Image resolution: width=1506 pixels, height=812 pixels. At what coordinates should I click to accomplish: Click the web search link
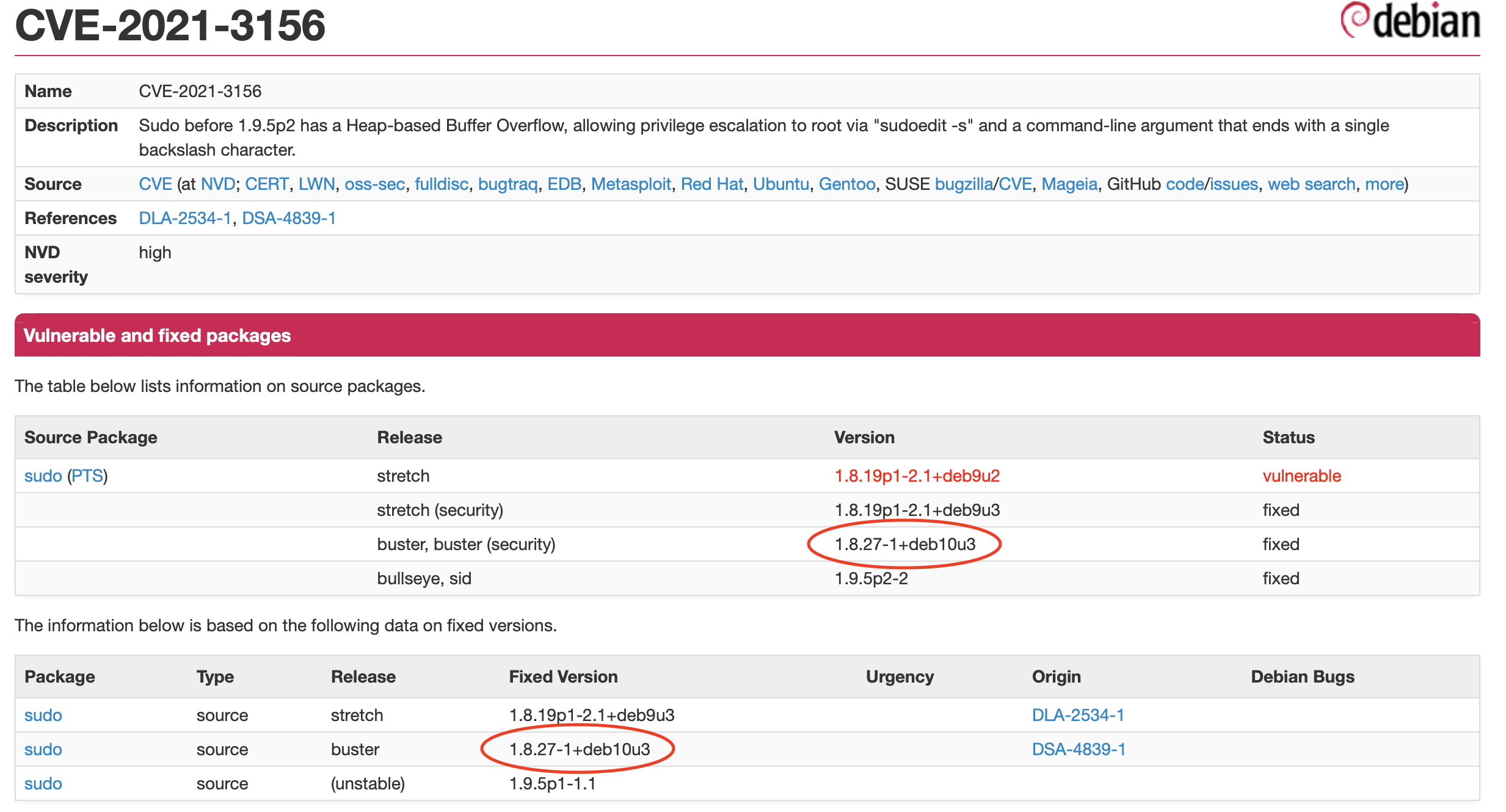pos(1311,184)
